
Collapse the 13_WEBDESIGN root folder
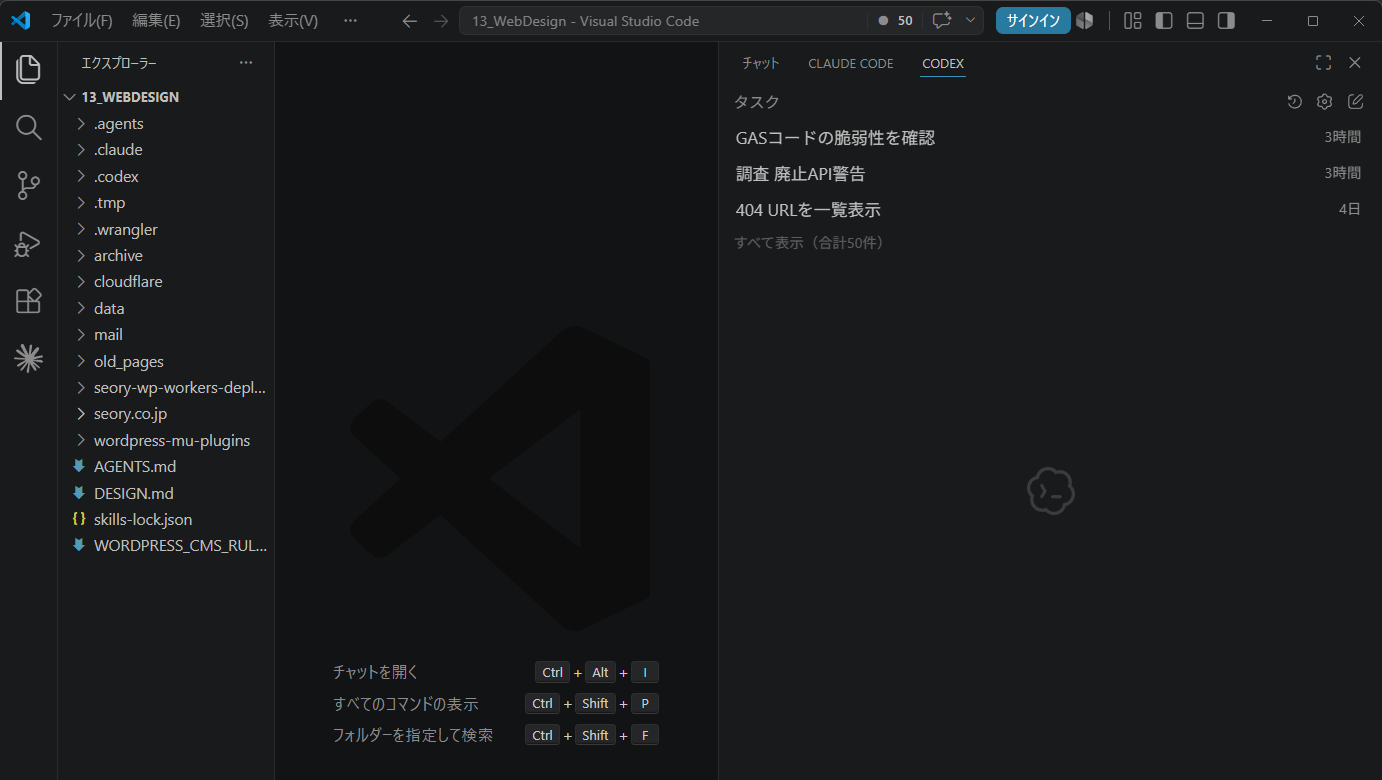(166, 97)
